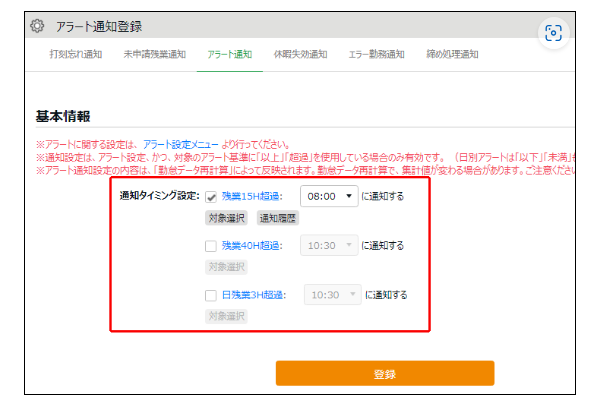
Task: Tick the 日残業3H超過 checkbox
Action: pyautogui.click(x=211, y=295)
